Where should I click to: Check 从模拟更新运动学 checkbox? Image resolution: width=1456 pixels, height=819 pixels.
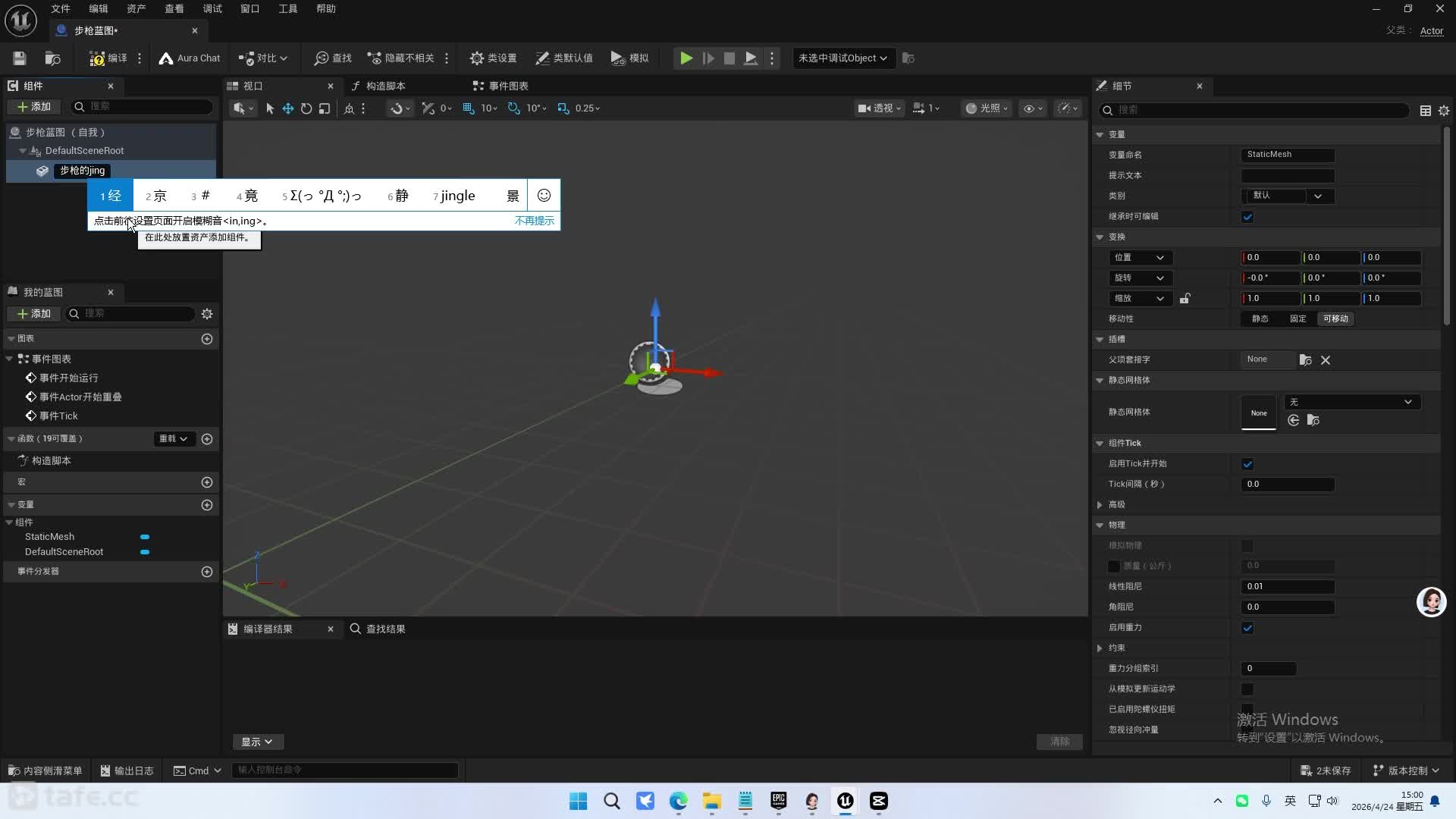[x=1247, y=689]
